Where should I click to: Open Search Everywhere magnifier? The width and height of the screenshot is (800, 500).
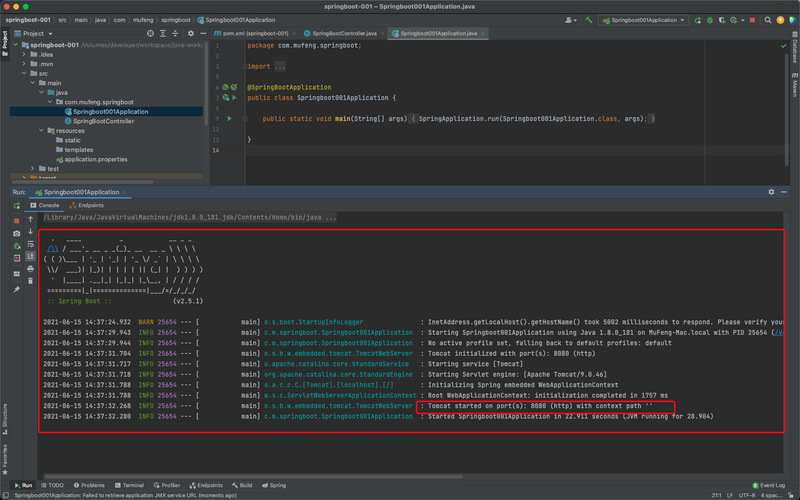pos(768,20)
